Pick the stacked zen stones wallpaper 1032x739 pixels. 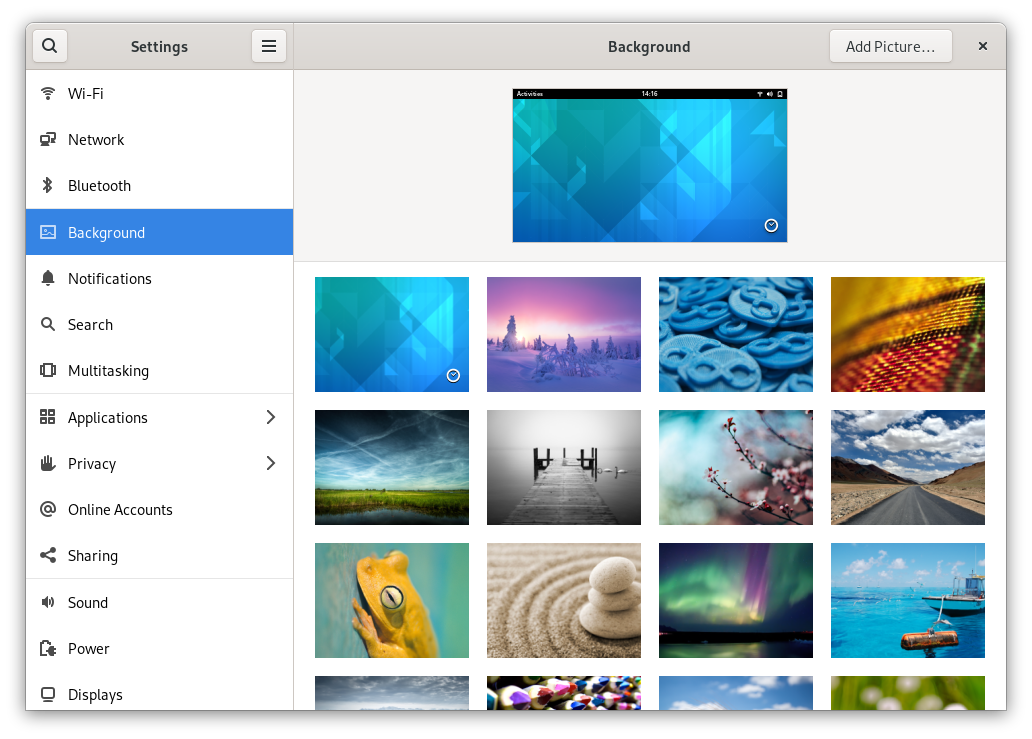pyautogui.click(x=563, y=600)
